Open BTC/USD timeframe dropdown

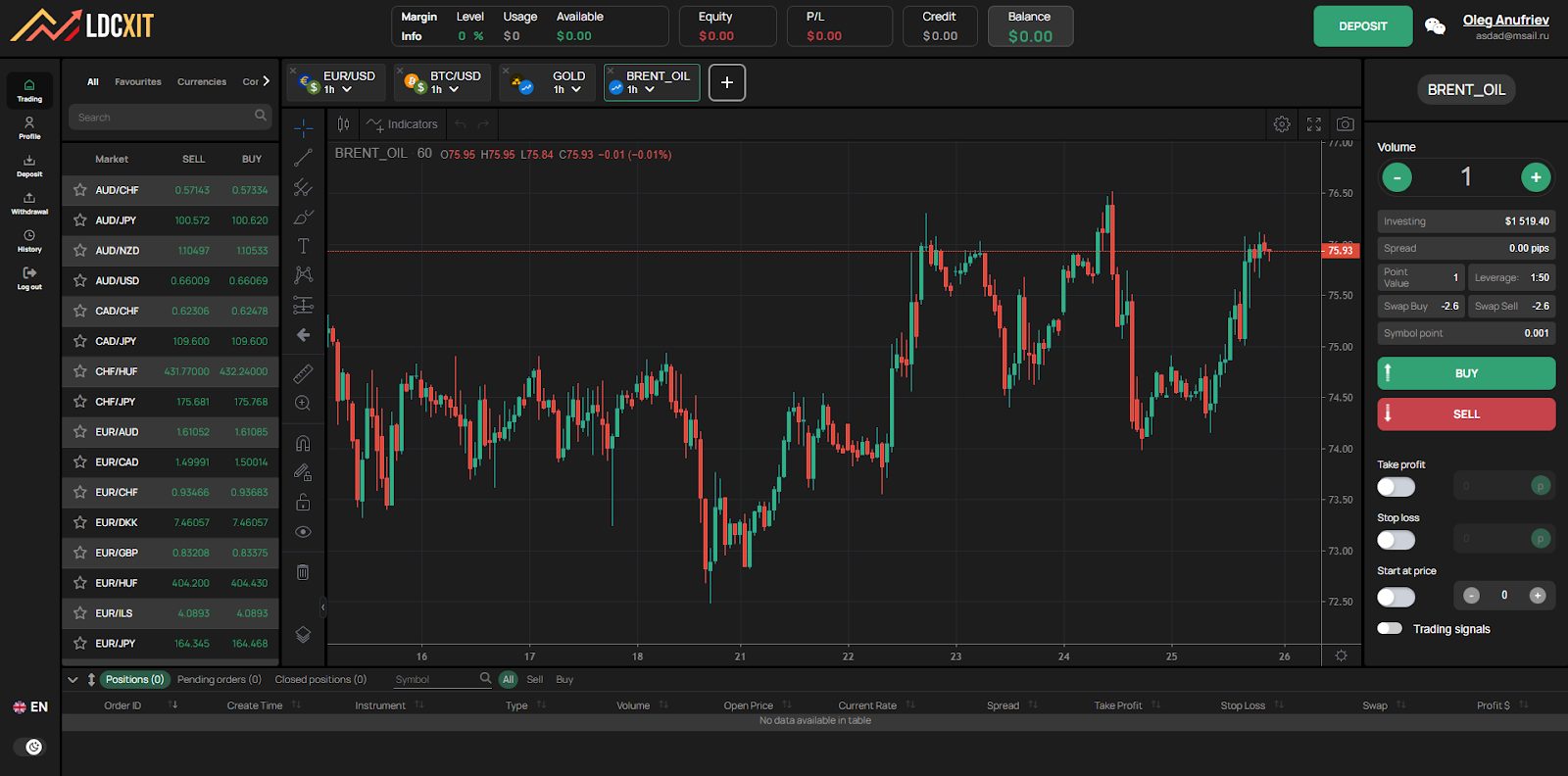[x=445, y=89]
